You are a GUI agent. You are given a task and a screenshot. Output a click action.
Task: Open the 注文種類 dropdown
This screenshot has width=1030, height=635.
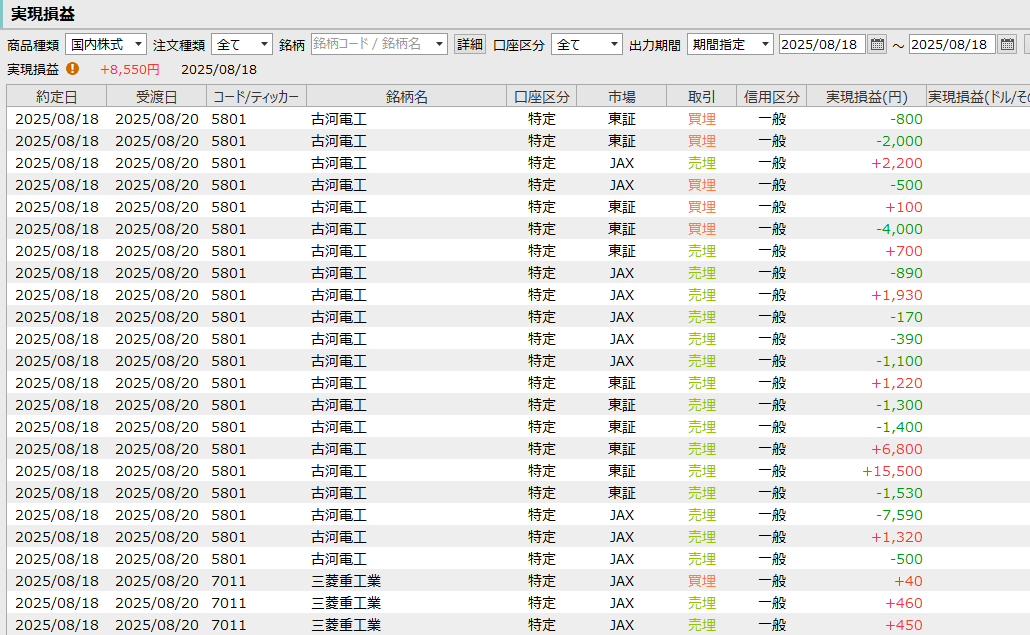242,45
